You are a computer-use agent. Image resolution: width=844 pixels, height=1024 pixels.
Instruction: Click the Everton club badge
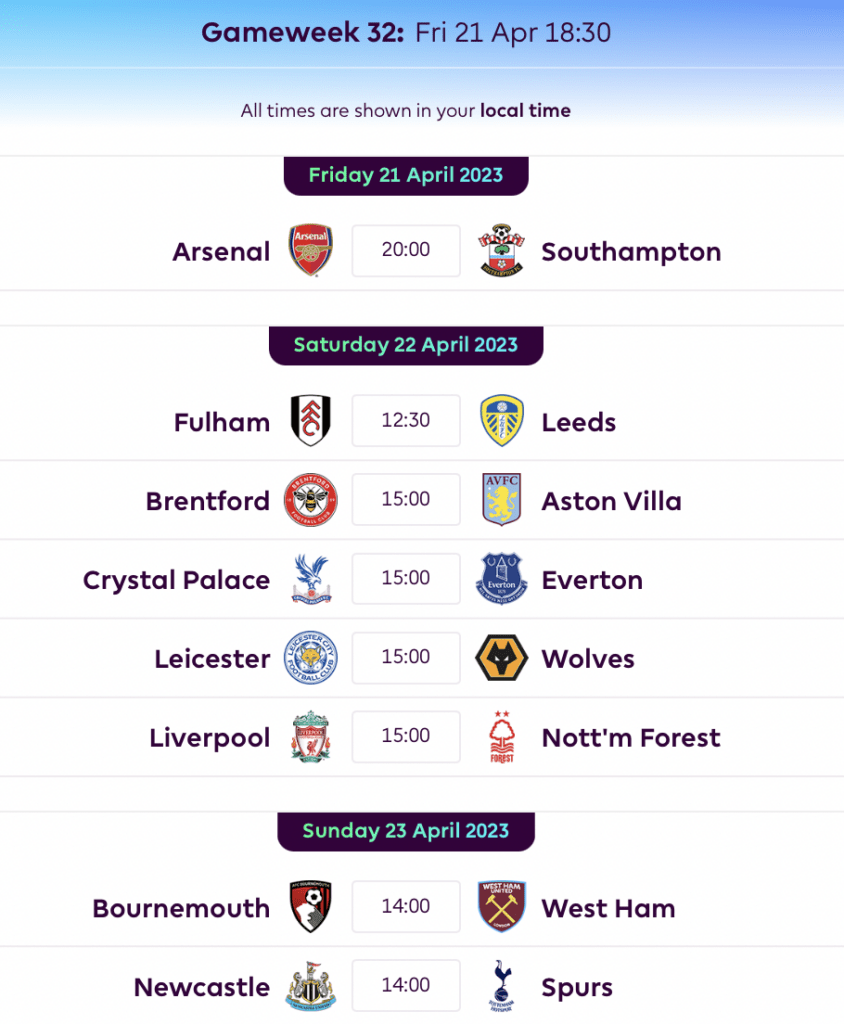(501, 579)
